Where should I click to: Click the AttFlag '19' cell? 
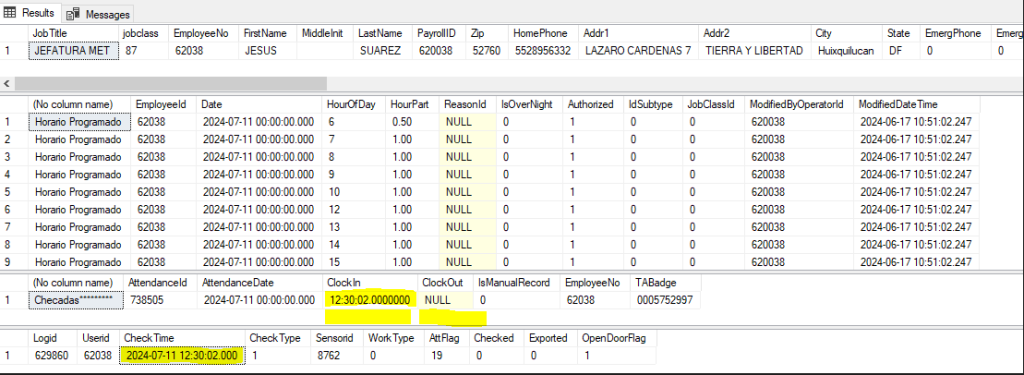(447, 355)
